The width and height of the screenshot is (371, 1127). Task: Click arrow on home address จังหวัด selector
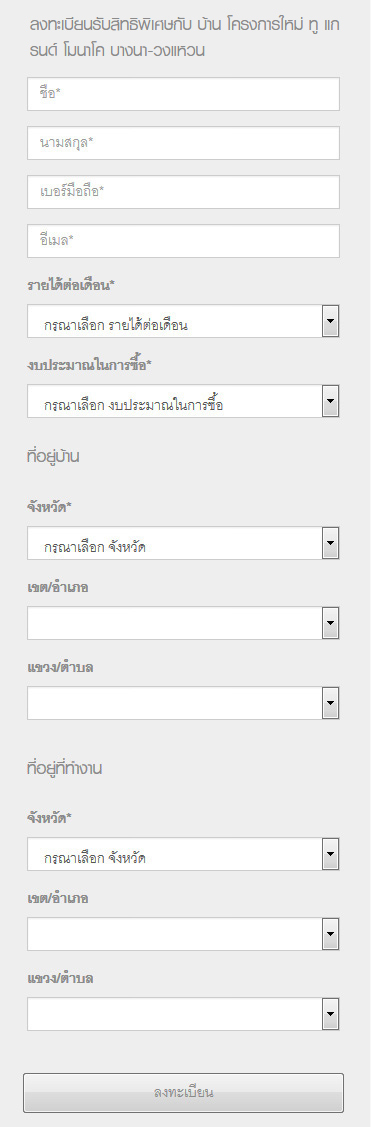tap(331, 543)
